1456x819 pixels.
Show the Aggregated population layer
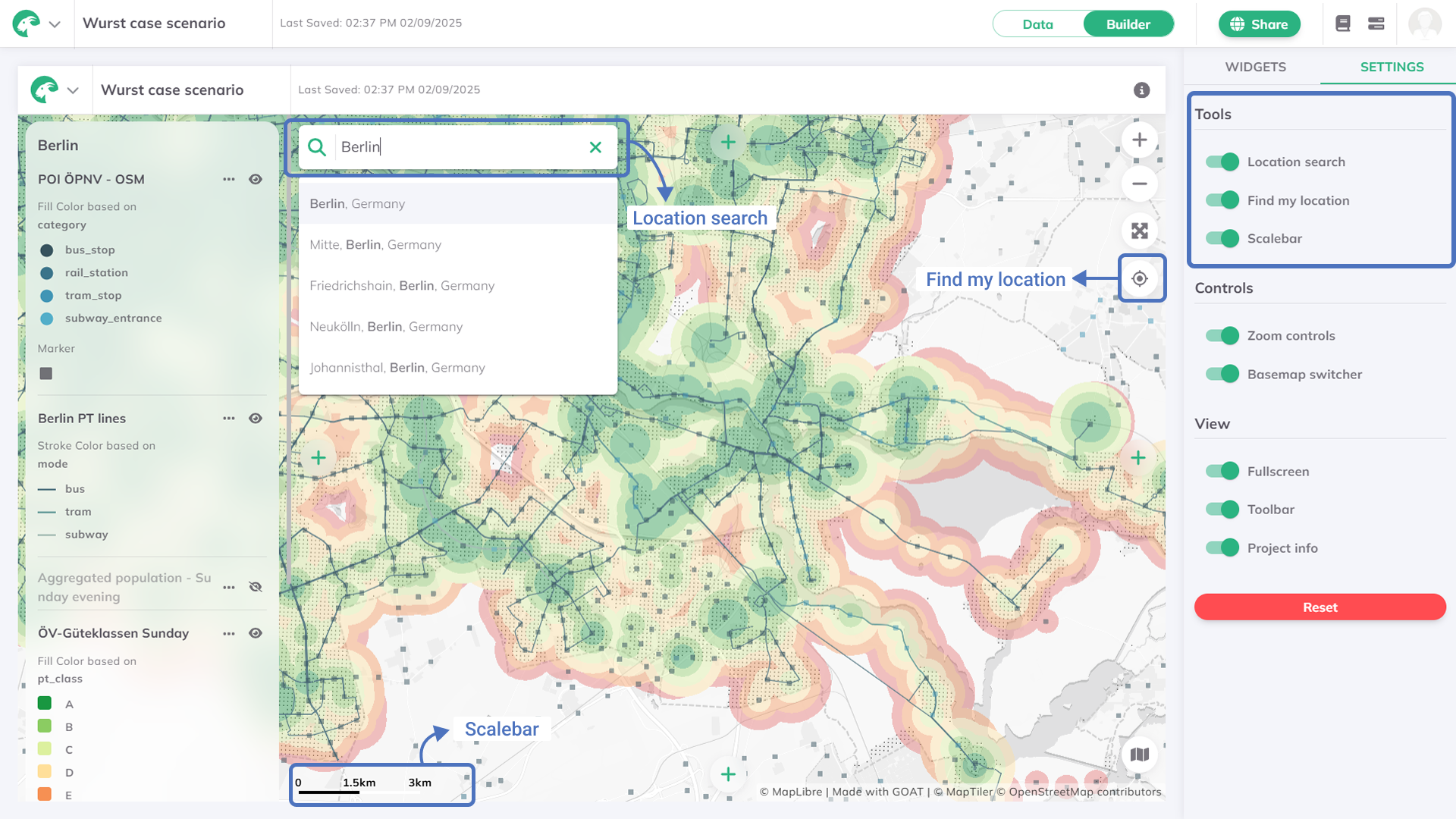click(x=256, y=587)
